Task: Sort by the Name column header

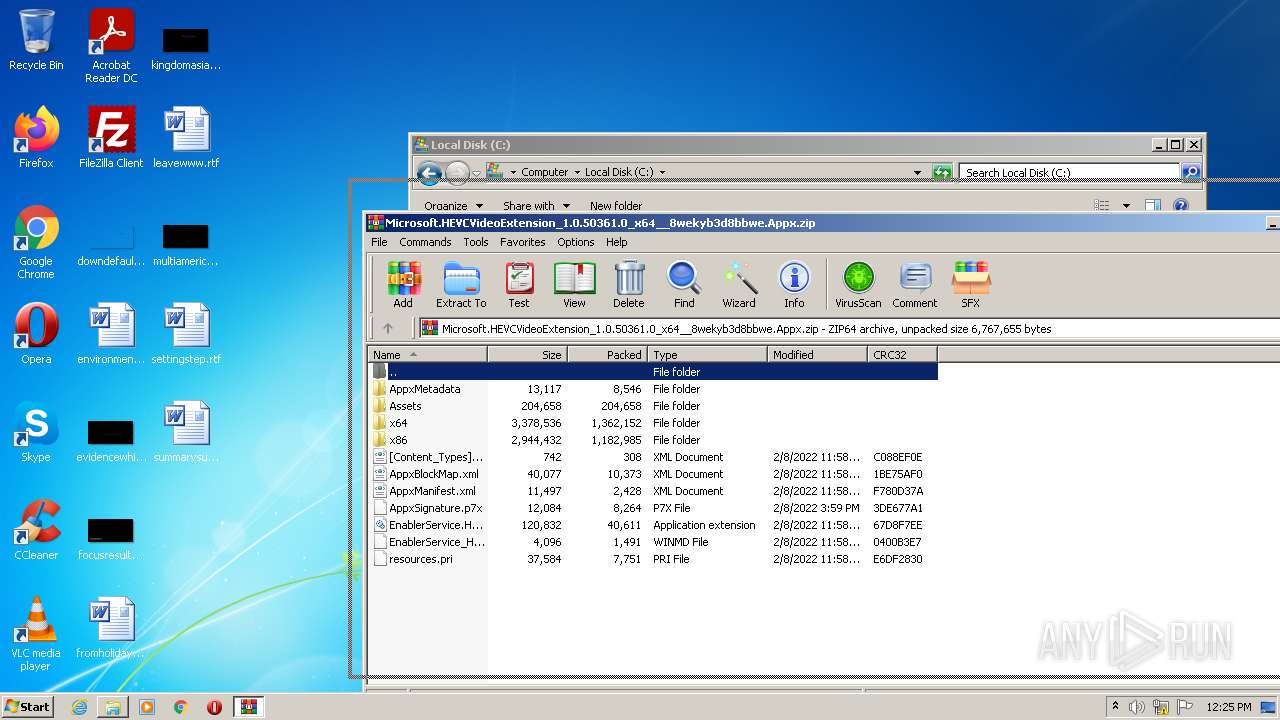Action: click(427, 355)
